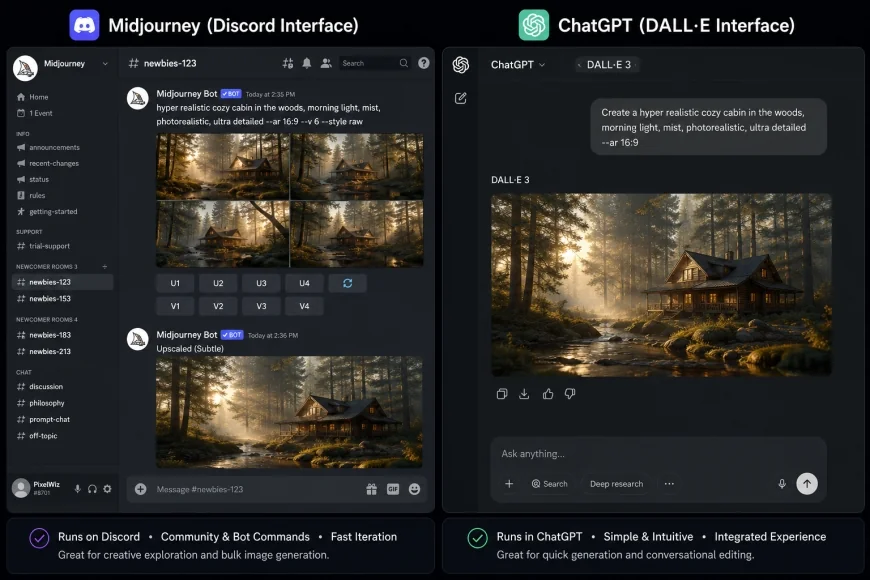
Task: Click the PixelWiz user avatar
Action: click(x=21, y=488)
